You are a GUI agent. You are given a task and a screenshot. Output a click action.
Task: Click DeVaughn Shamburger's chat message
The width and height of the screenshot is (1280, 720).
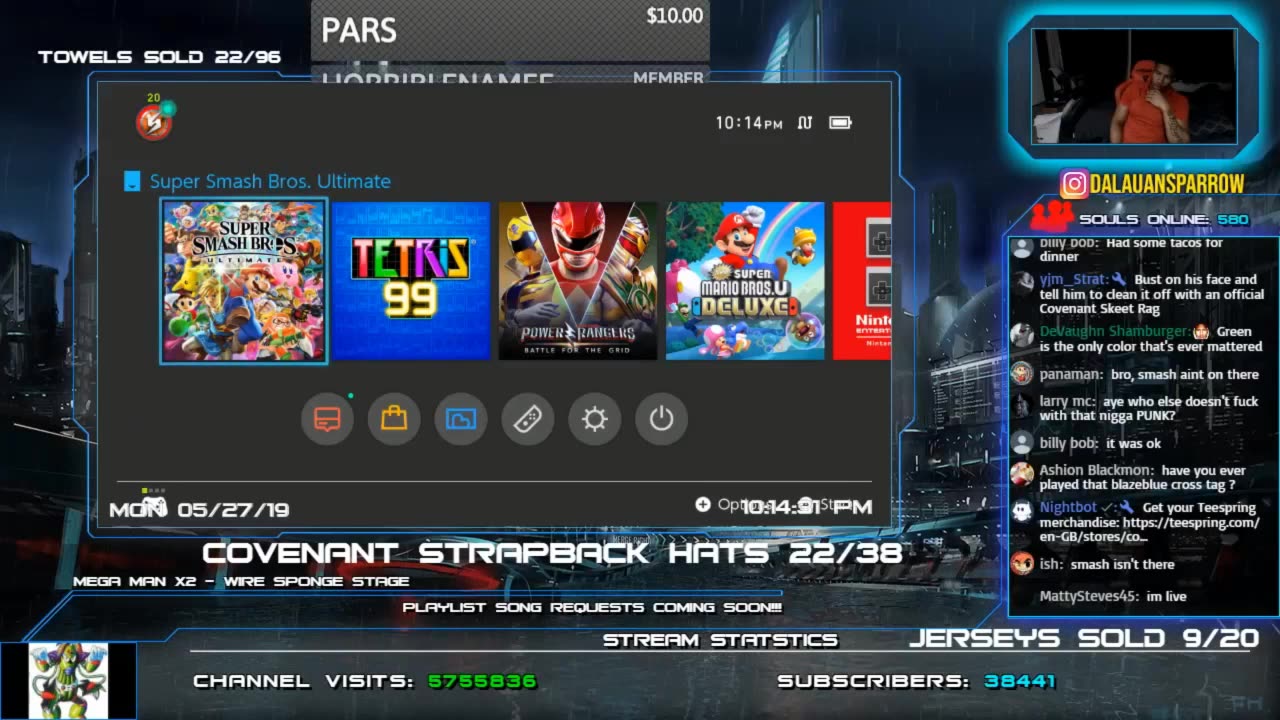(x=1151, y=339)
